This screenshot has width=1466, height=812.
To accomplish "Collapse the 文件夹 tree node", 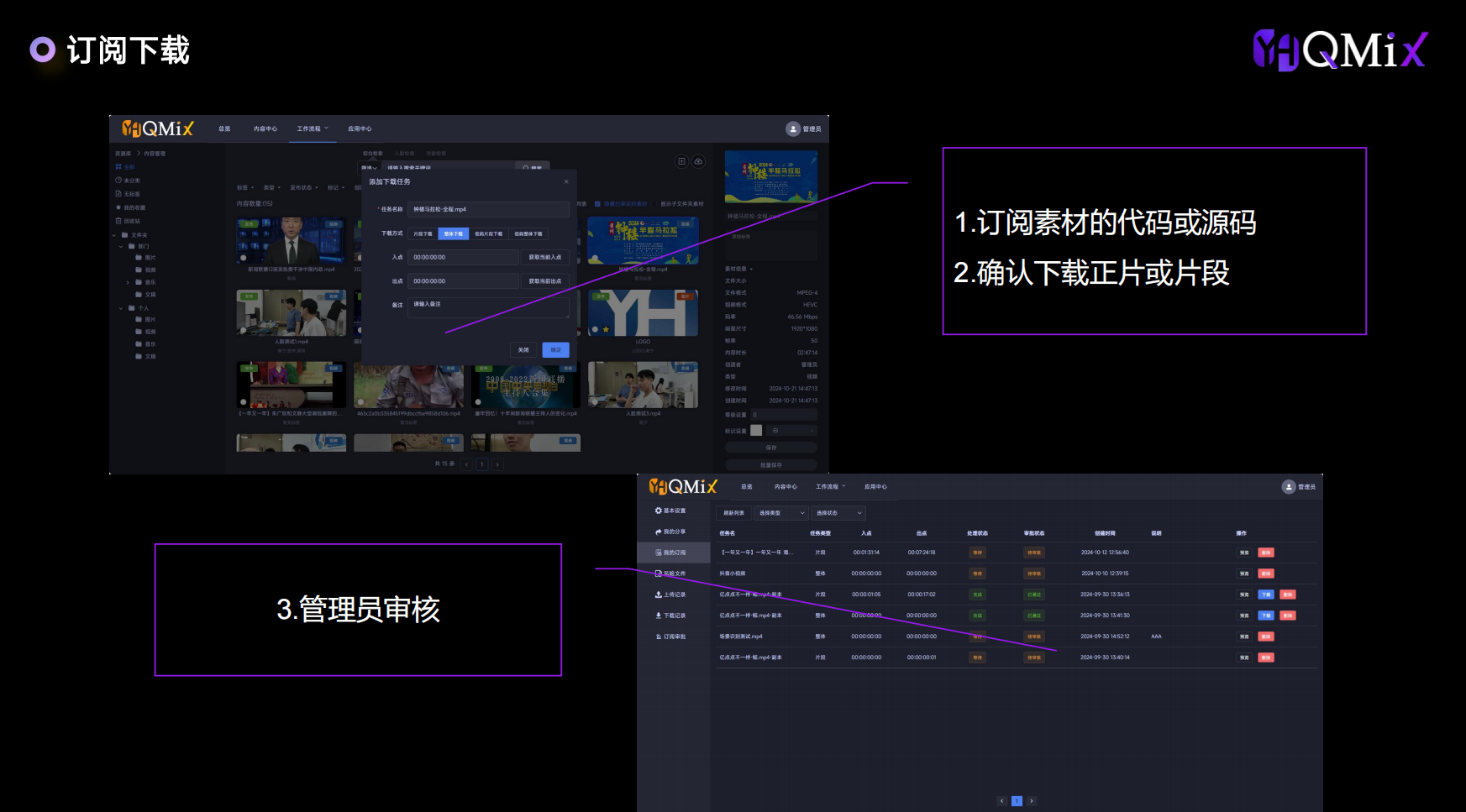I will pos(114,235).
